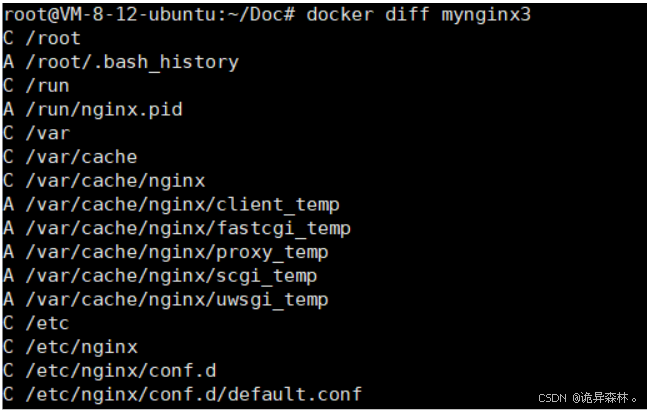Select the C /var line
647x410 pixels.
37,133
